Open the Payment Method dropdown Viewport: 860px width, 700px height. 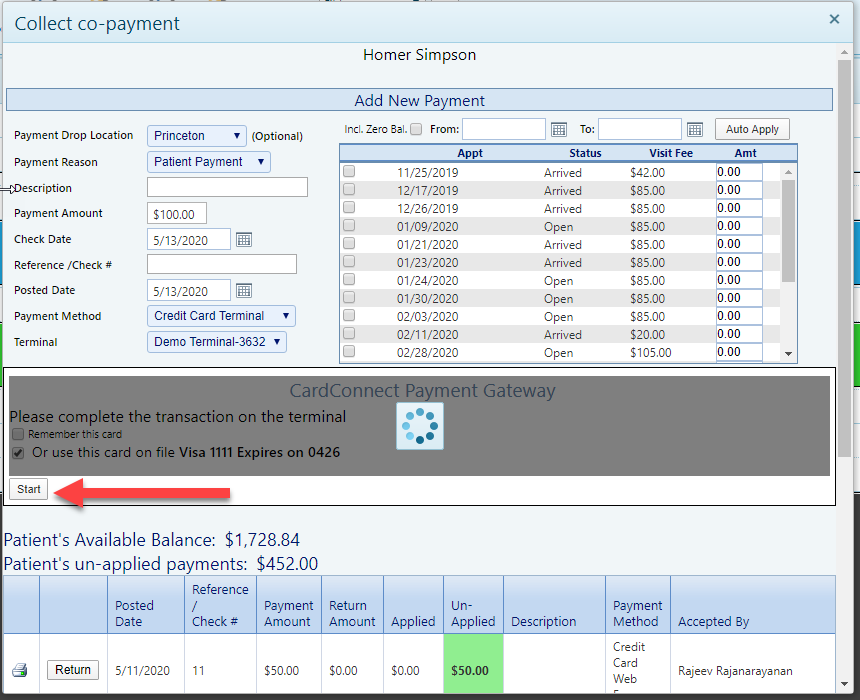tap(220, 315)
